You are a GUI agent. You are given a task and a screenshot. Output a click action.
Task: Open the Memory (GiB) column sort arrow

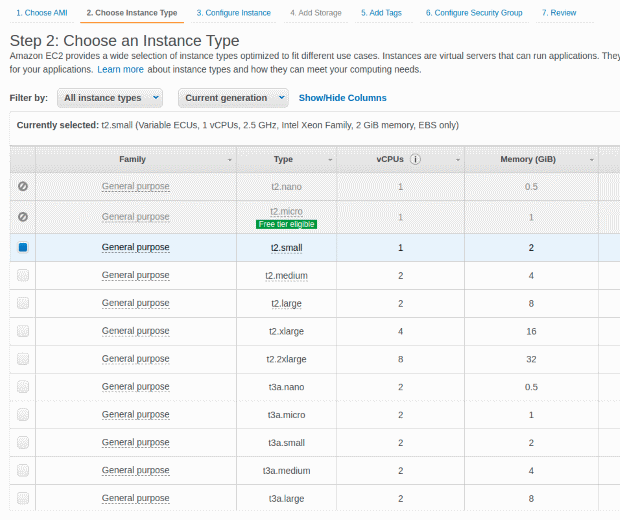tap(592, 160)
